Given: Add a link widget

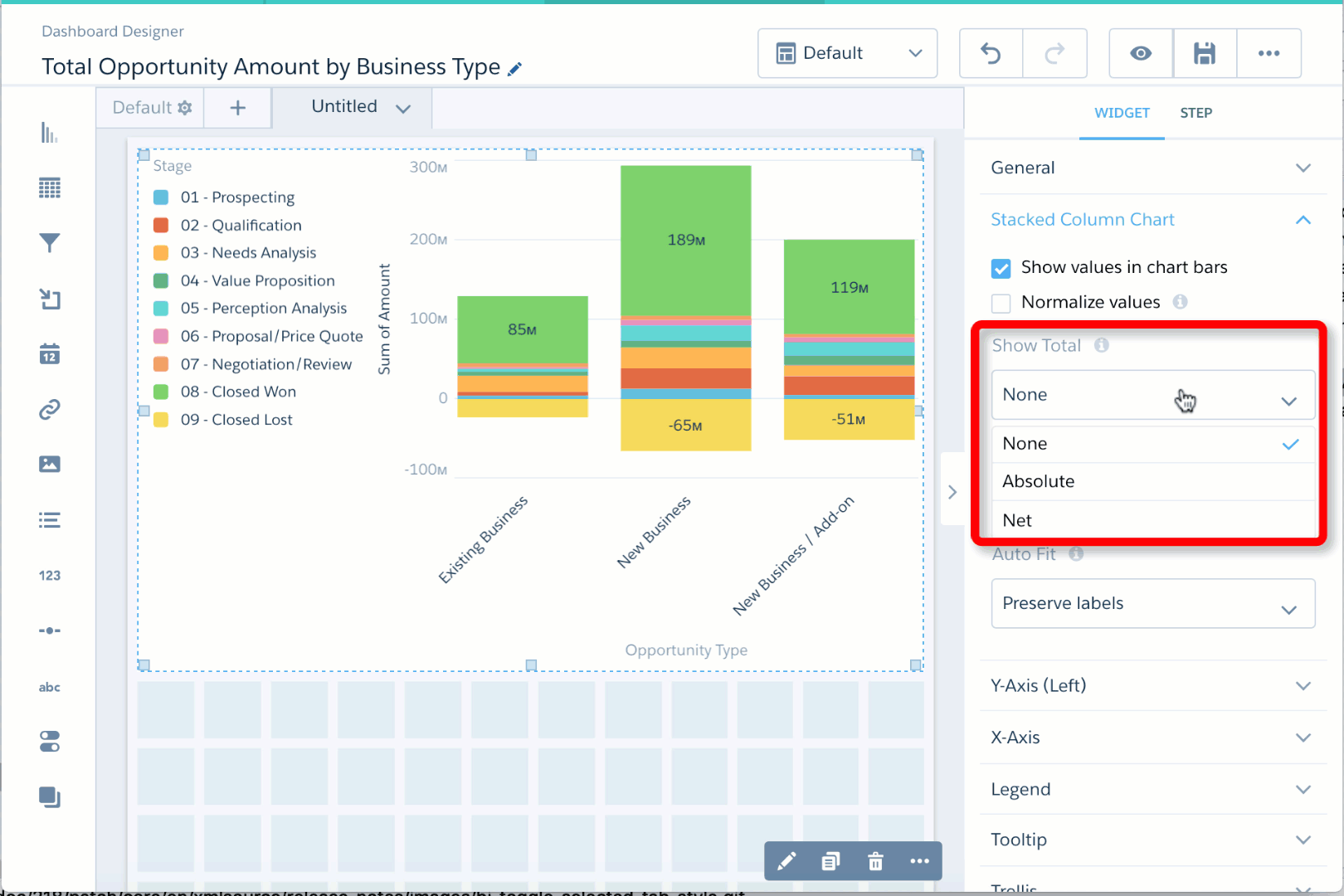Looking at the screenshot, I should coord(50,409).
